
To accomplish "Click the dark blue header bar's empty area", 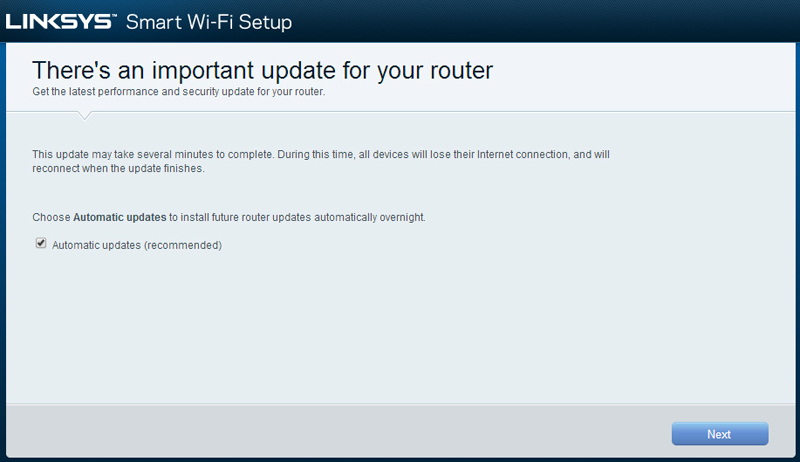I will pyautogui.click(x=550, y=20).
